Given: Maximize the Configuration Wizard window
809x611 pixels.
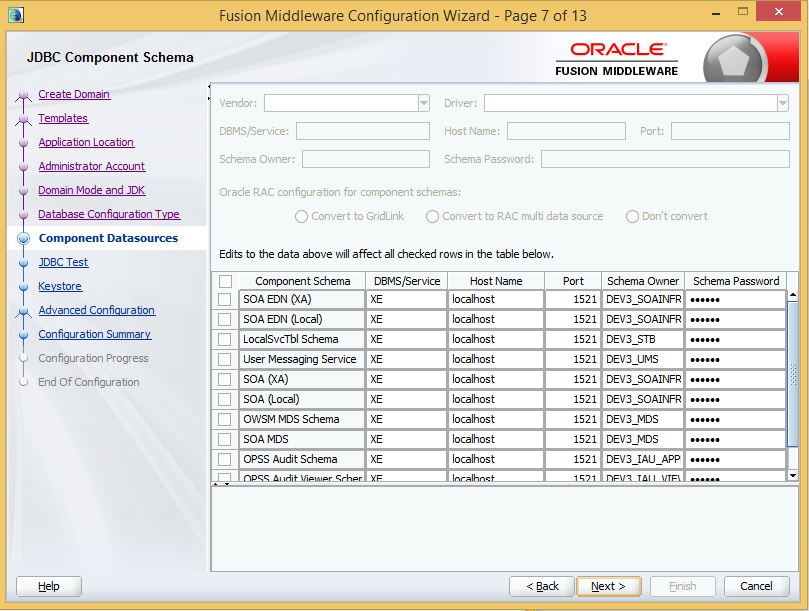Looking at the screenshot, I should [742, 12].
